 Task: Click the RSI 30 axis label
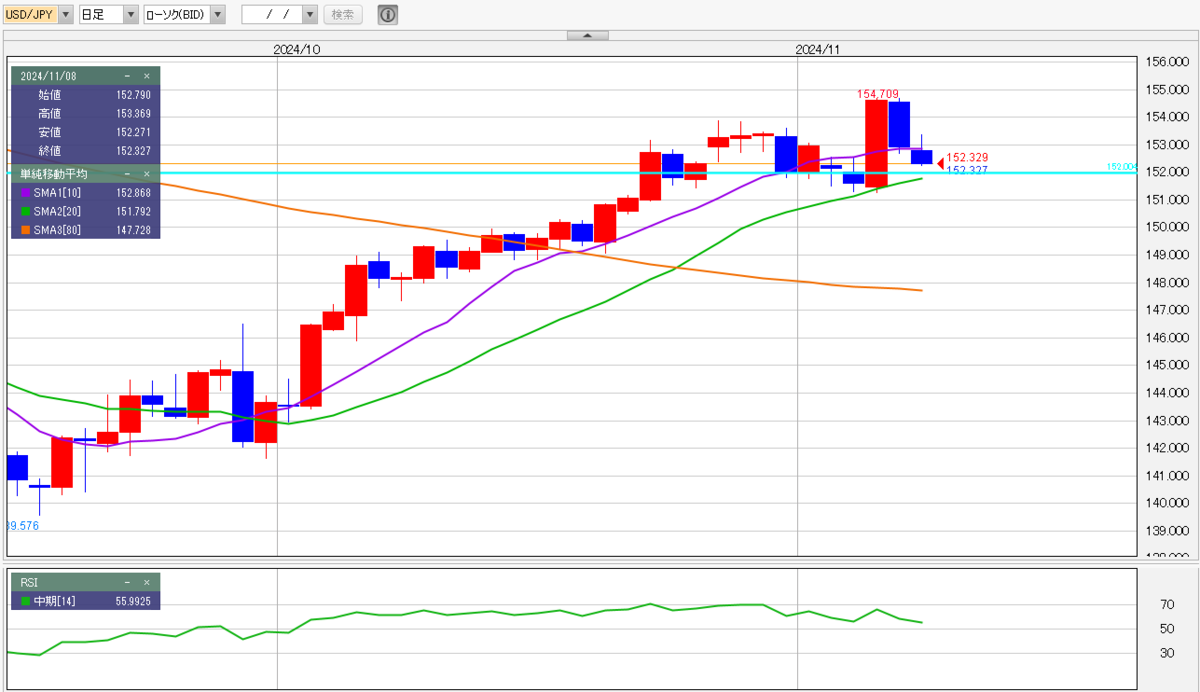pyautogui.click(x=1166, y=653)
